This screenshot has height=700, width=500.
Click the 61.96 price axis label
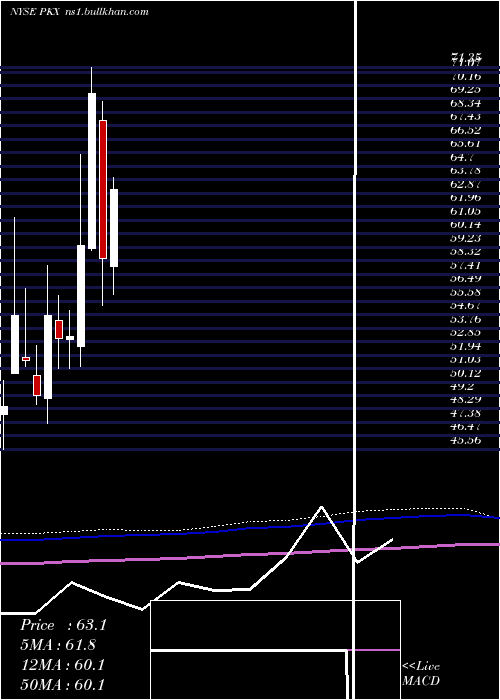(466, 197)
